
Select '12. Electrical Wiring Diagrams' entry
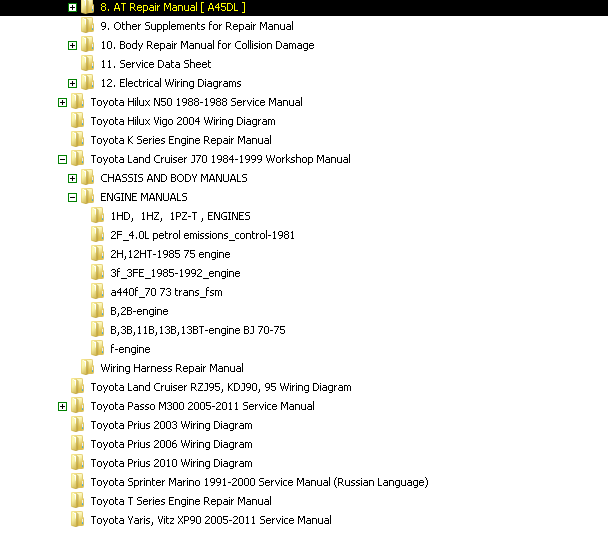click(171, 83)
